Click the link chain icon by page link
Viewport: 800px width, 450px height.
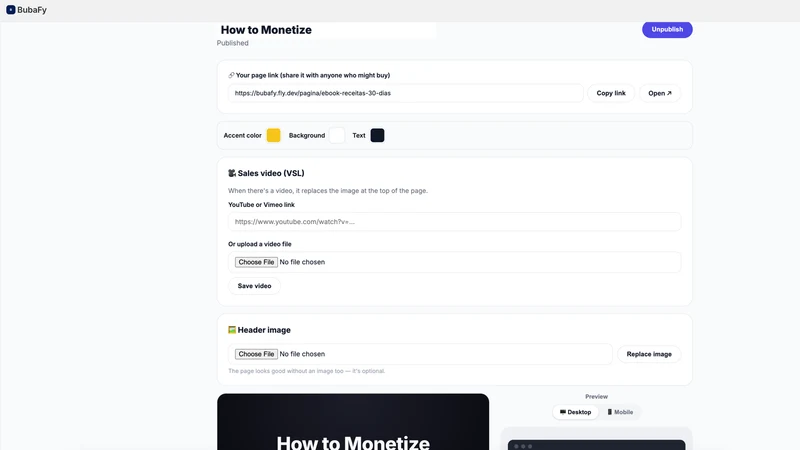click(x=231, y=75)
